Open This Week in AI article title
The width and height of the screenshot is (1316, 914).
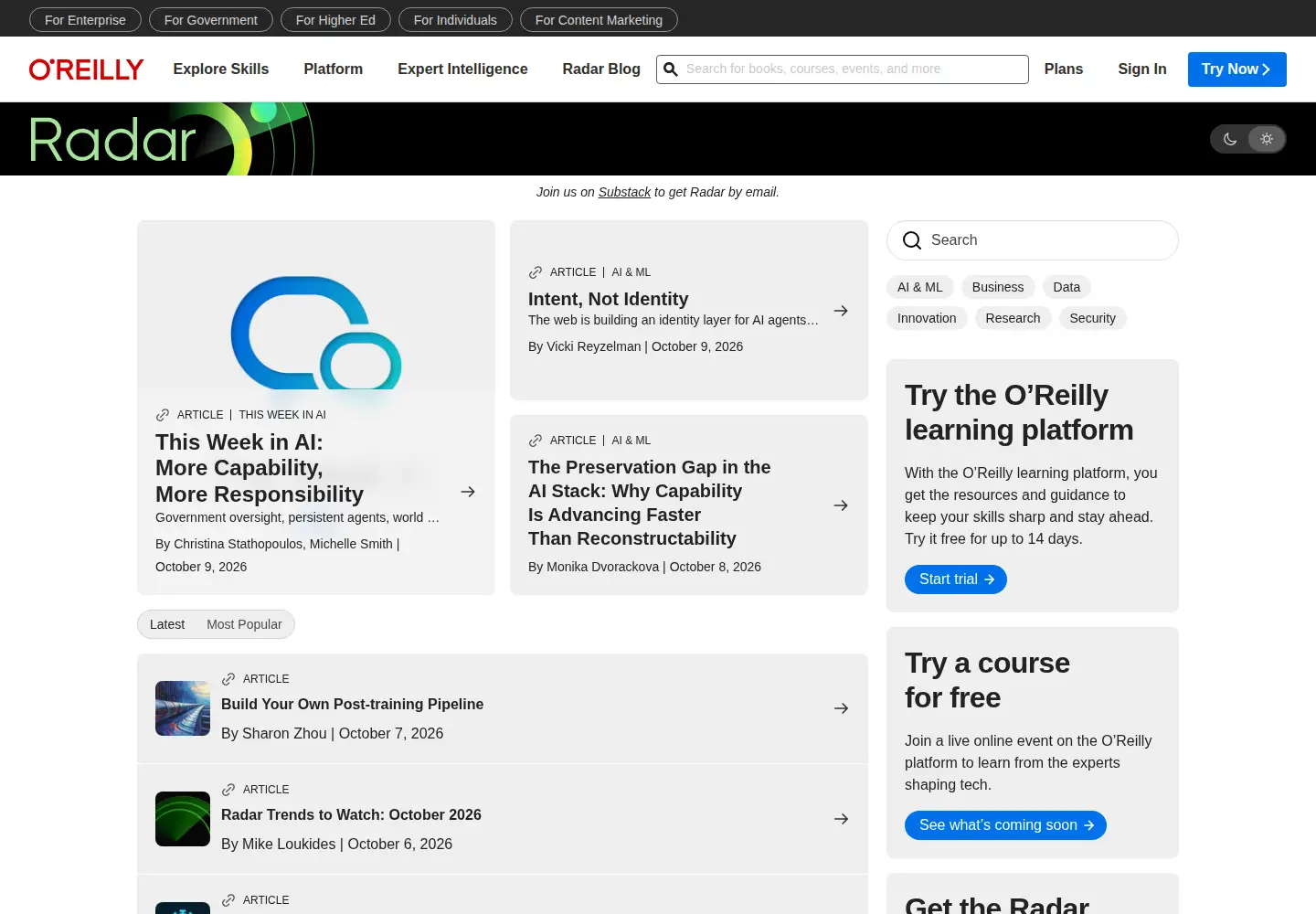[x=260, y=468]
